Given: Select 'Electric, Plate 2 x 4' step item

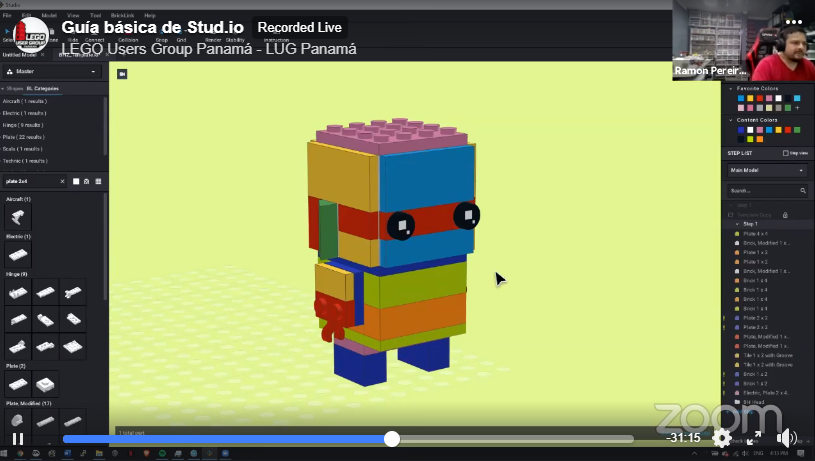Looking at the screenshot, I should (x=765, y=393).
